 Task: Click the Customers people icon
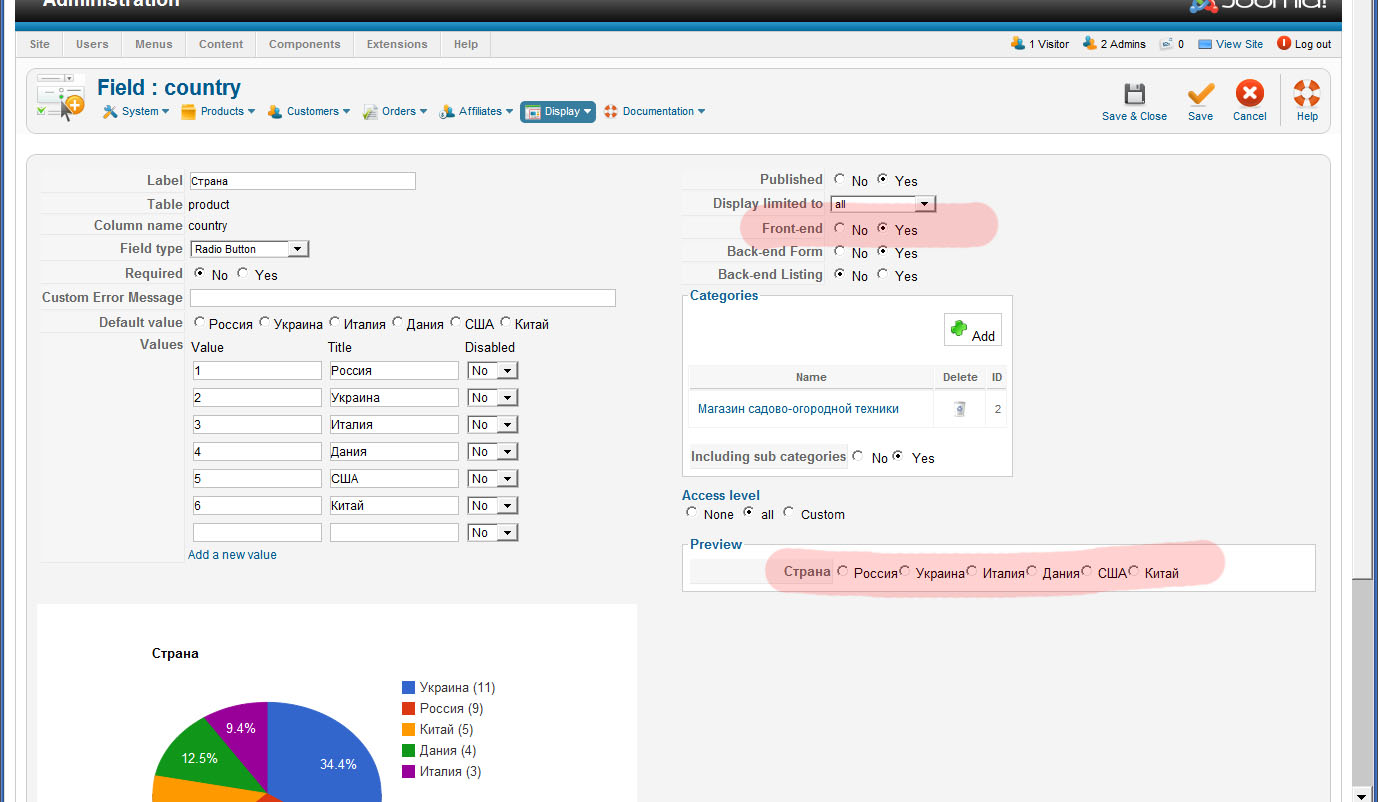point(275,111)
